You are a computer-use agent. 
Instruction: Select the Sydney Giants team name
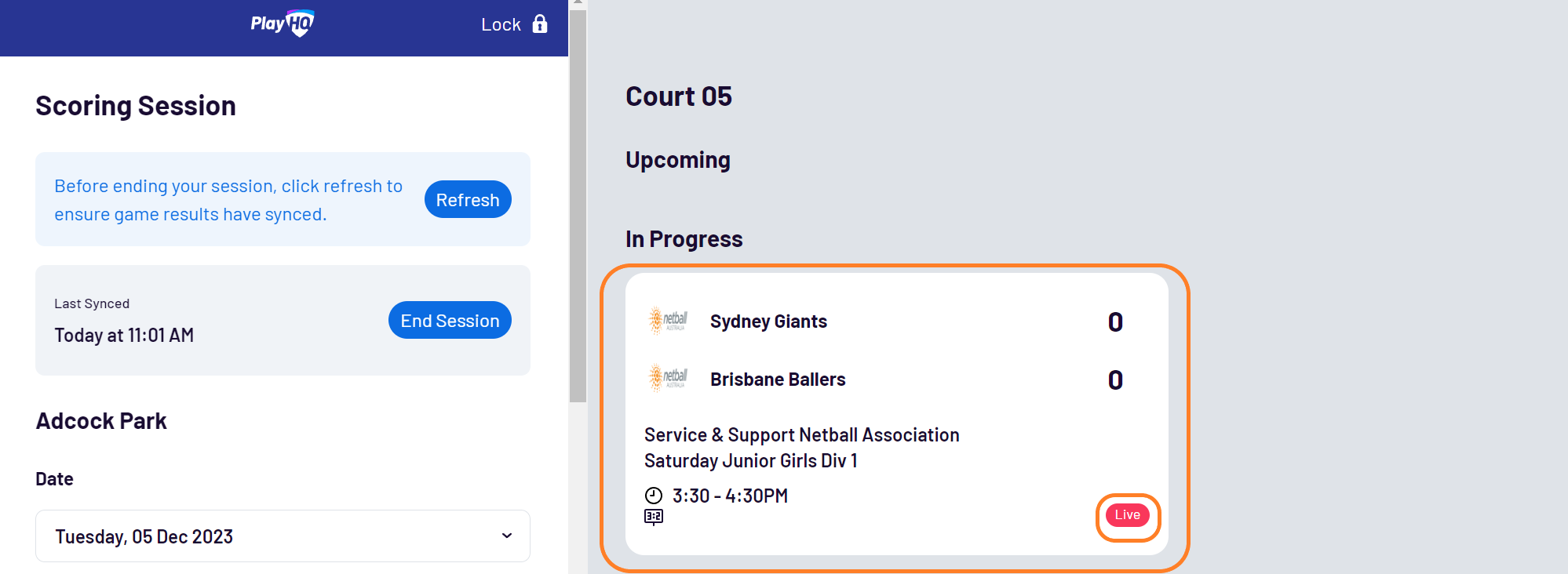point(768,322)
